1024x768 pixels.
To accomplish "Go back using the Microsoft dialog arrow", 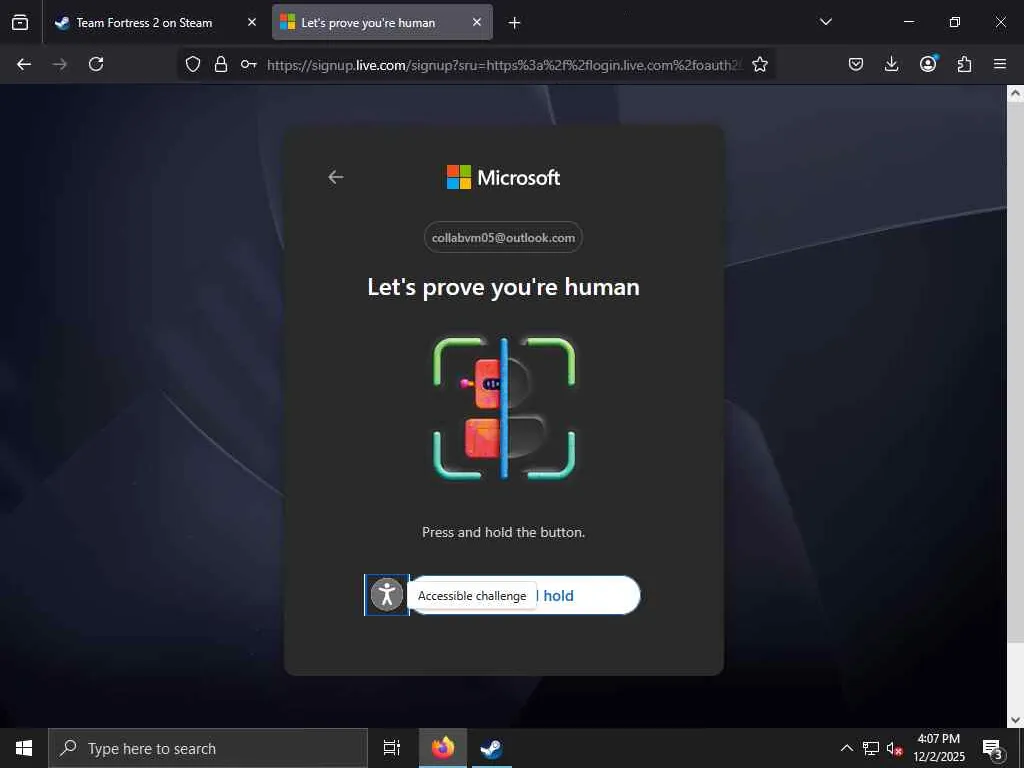I will tap(336, 177).
